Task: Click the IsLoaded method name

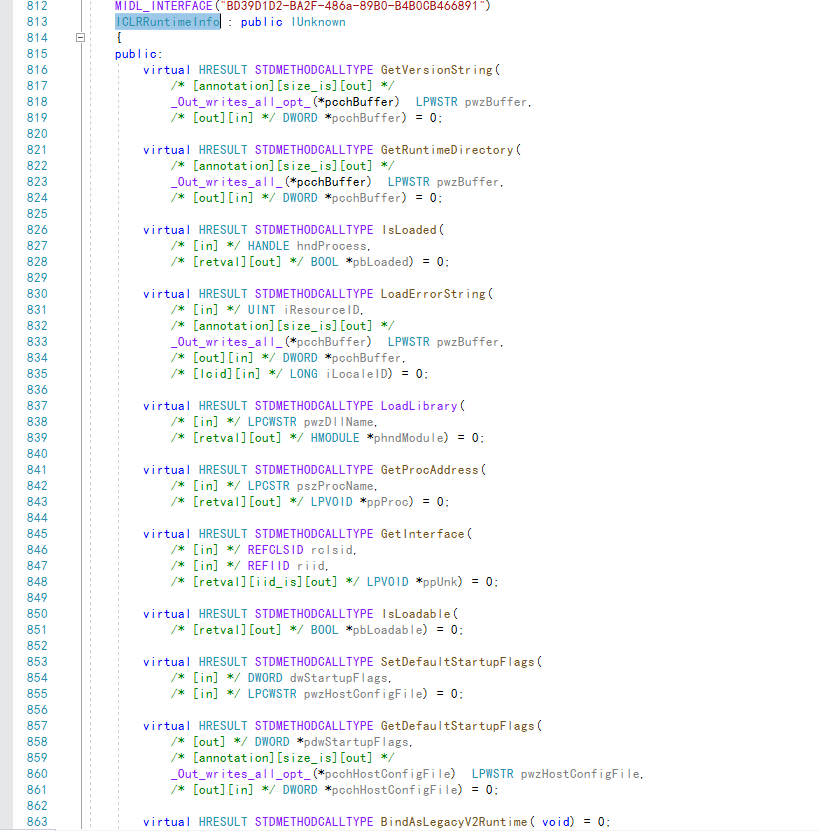Action: point(409,230)
